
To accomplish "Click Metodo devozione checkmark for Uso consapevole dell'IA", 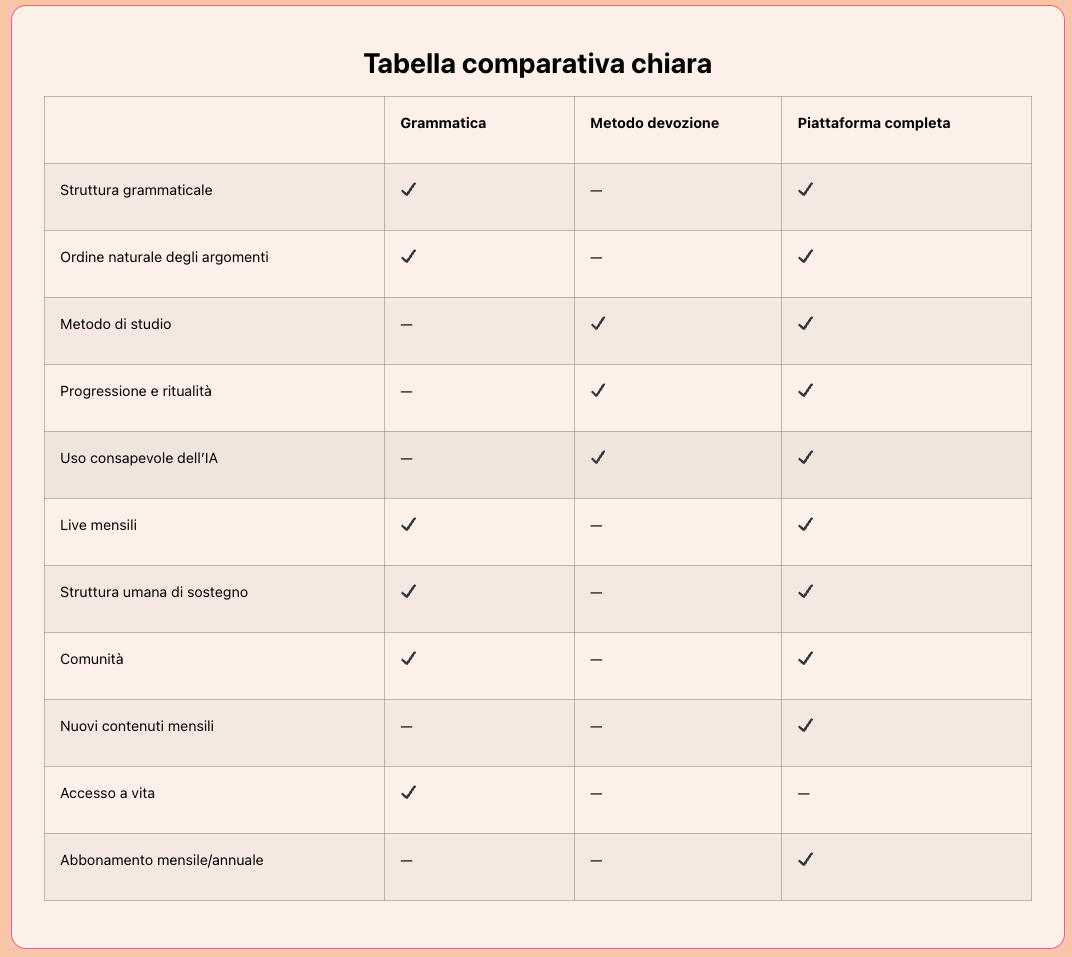I will (598, 457).
